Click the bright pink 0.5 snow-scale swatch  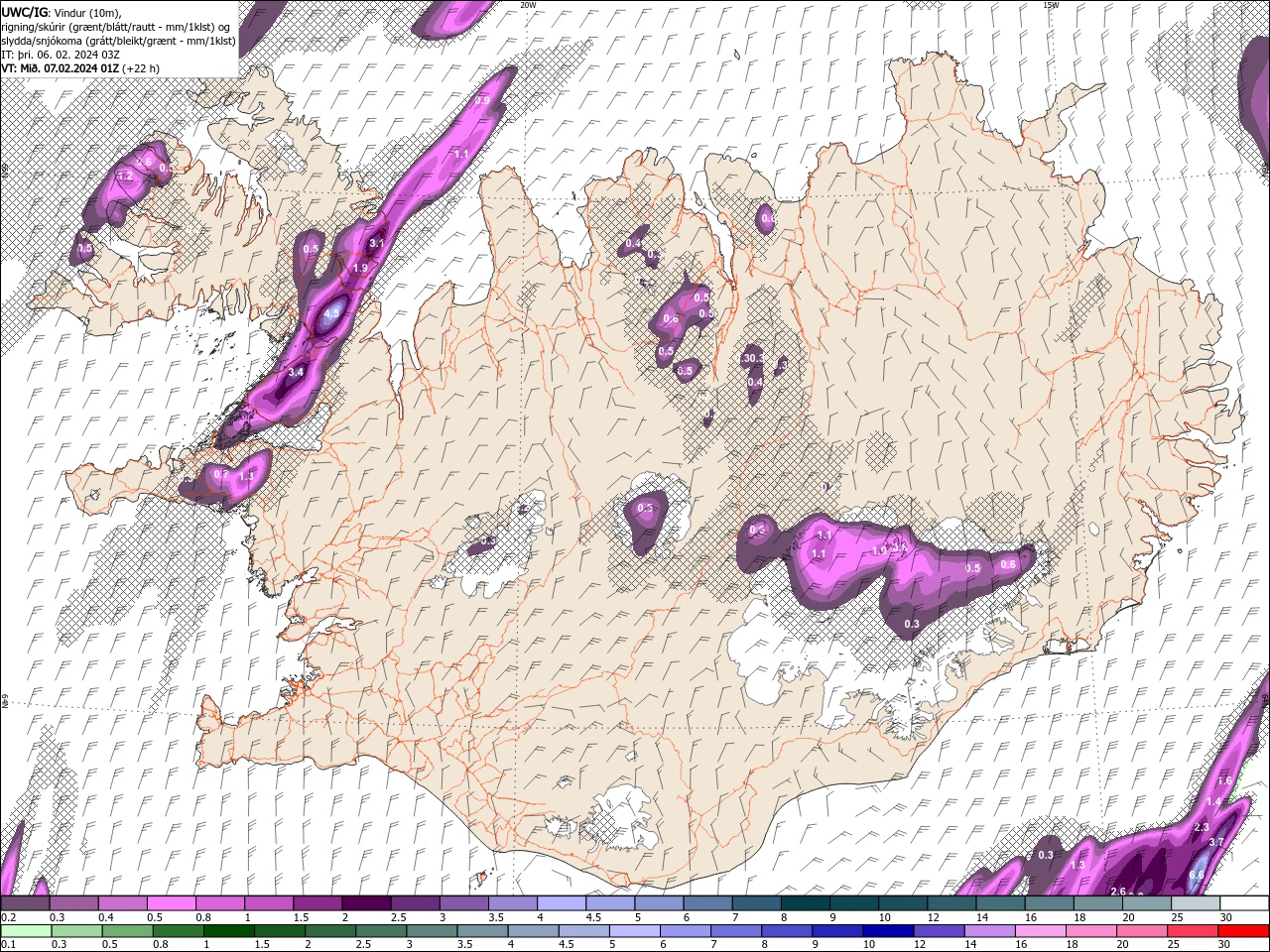[x=172, y=903]
